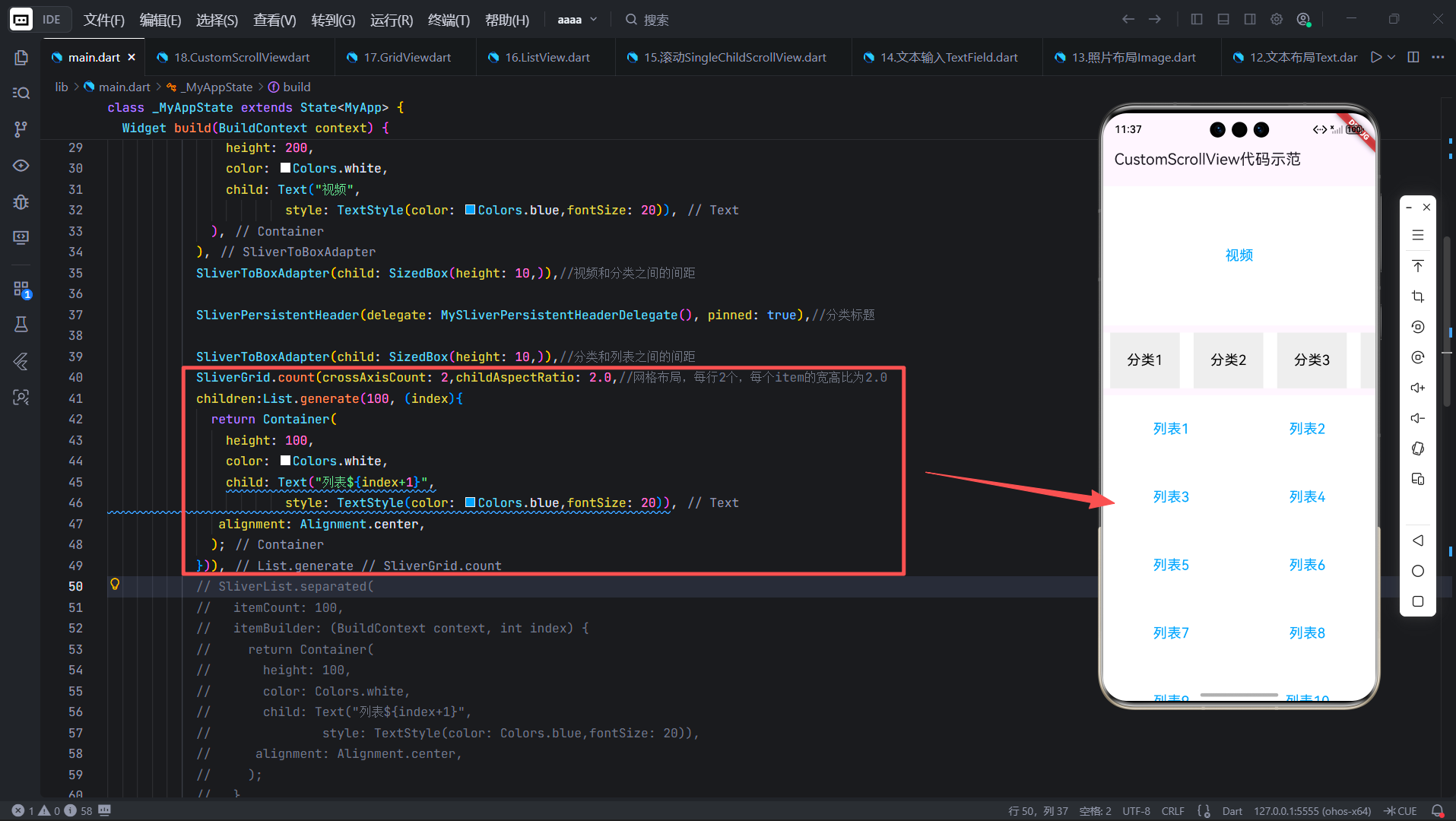The width and height of the screenshot is (1456, 821).
Task: Open the 终端(T) menu
Action: (x=449, y=20)
